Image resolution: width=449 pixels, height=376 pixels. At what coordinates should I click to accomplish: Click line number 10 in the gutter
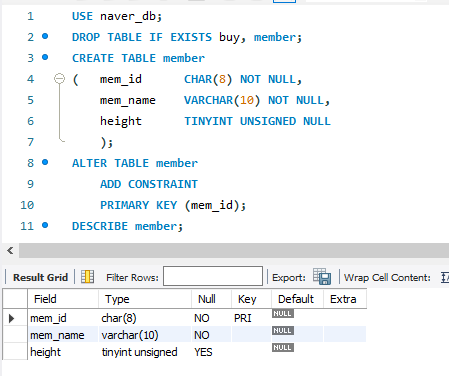coord(27,205)
